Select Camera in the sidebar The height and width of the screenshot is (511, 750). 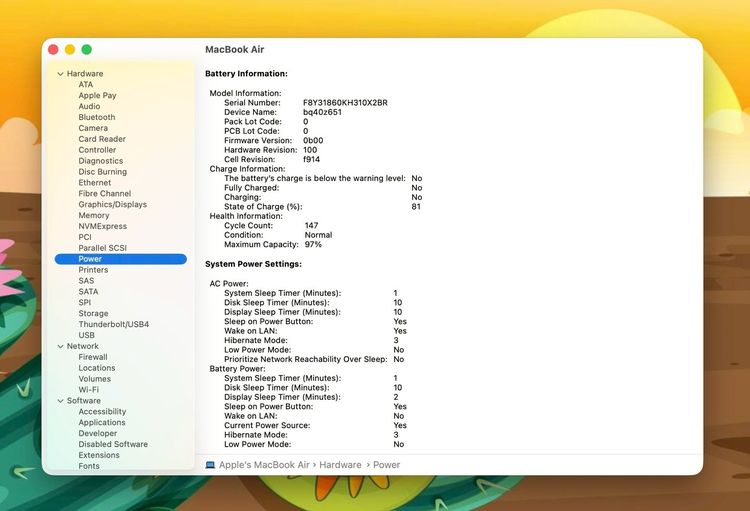coord(93,128)
